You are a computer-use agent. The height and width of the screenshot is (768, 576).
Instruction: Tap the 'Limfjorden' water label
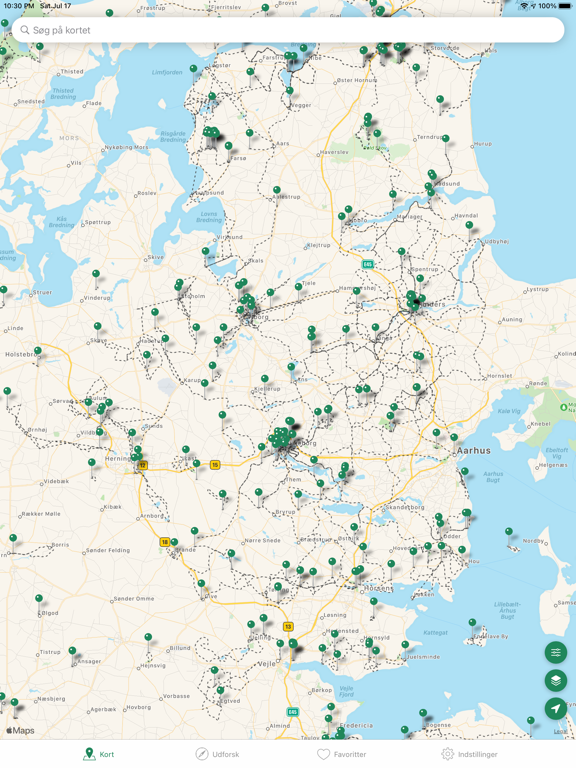167,72
